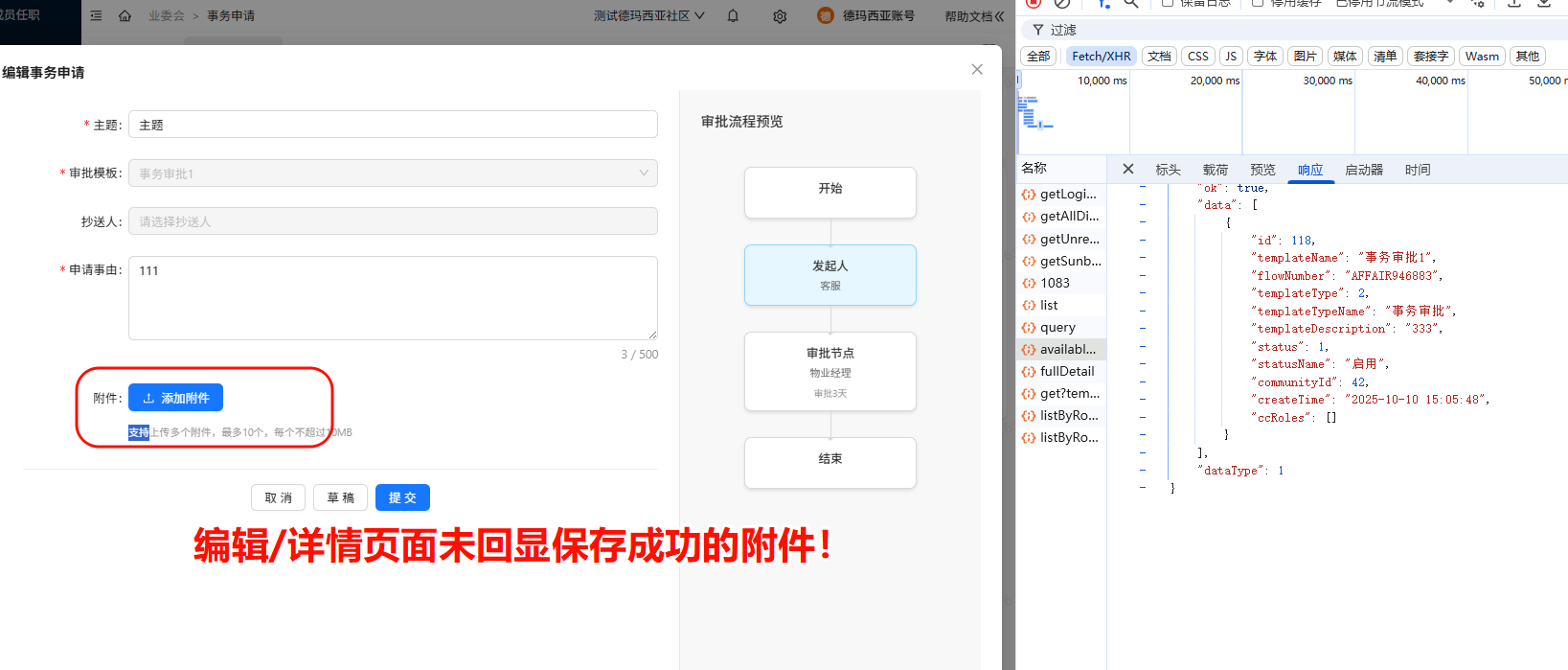Select the fullDetail request row

click(1061, 371)
